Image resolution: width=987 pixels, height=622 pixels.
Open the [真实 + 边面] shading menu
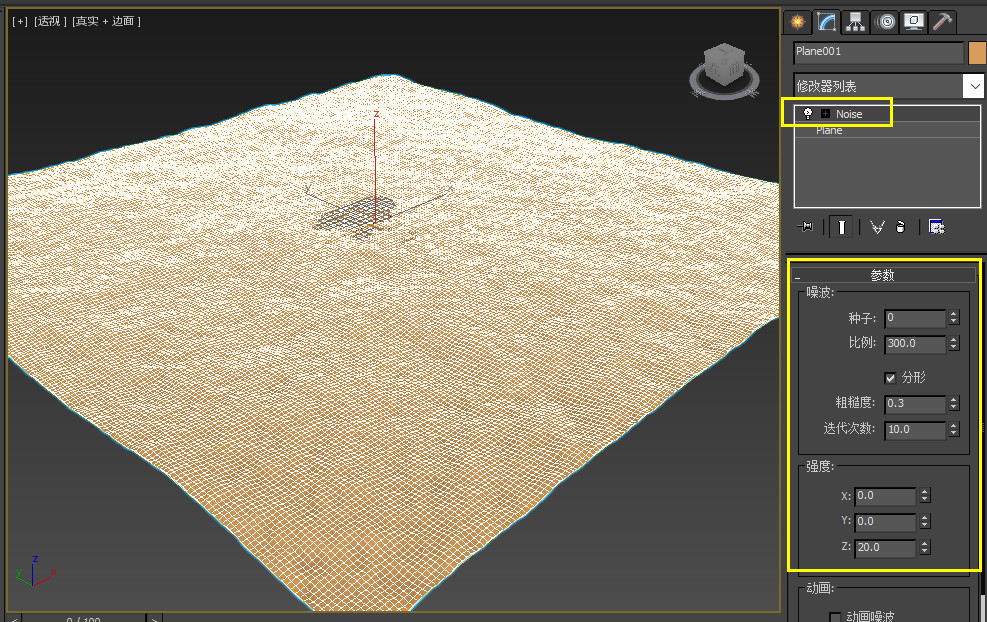(106, 21)
